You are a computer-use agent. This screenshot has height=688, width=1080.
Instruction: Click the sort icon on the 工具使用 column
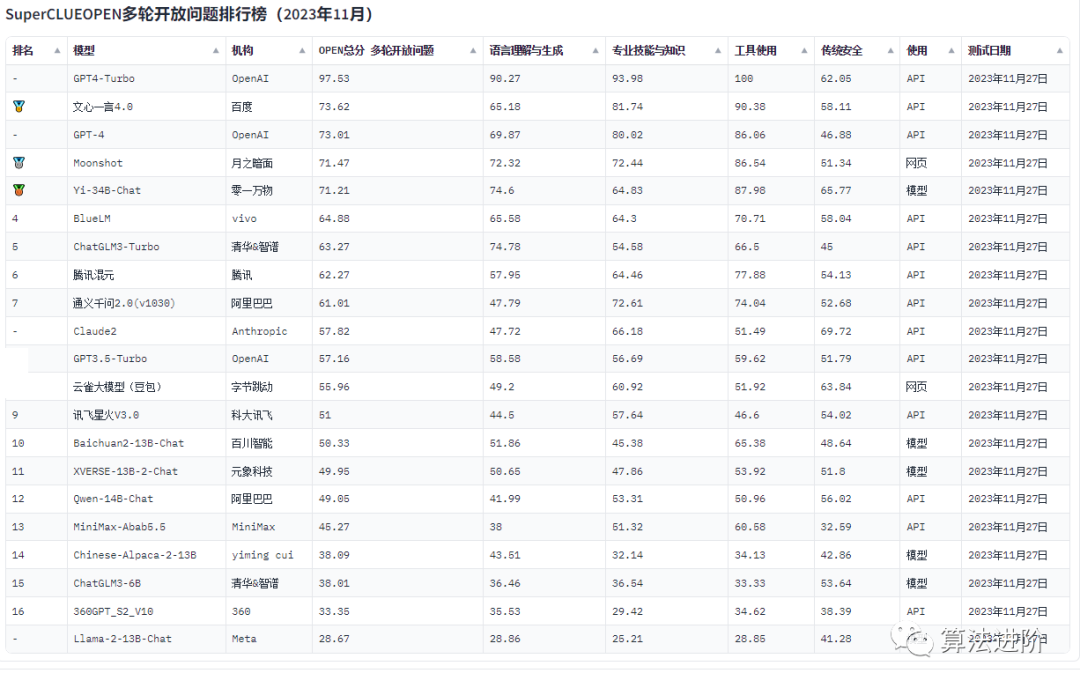[802, 50]
